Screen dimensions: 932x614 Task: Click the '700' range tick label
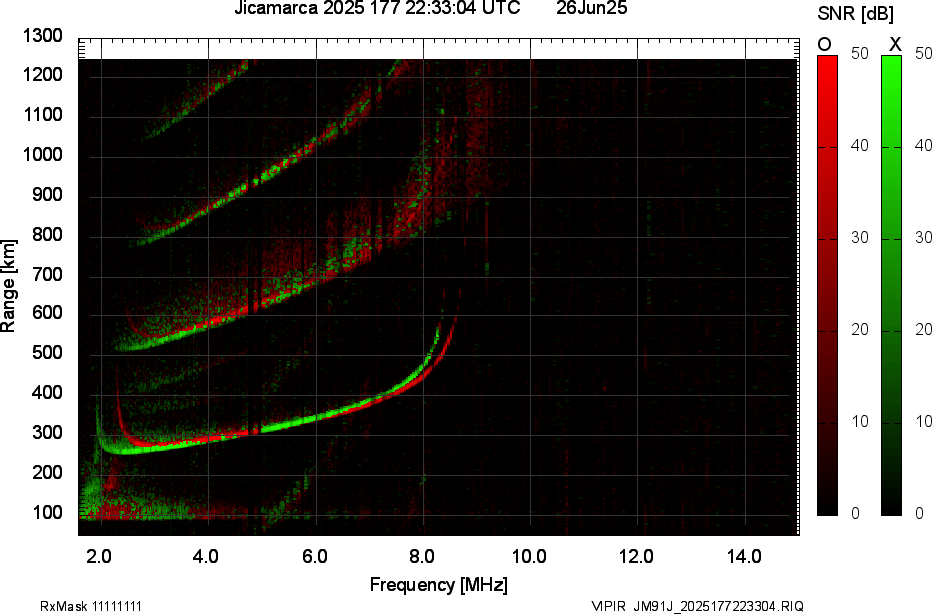46,275
